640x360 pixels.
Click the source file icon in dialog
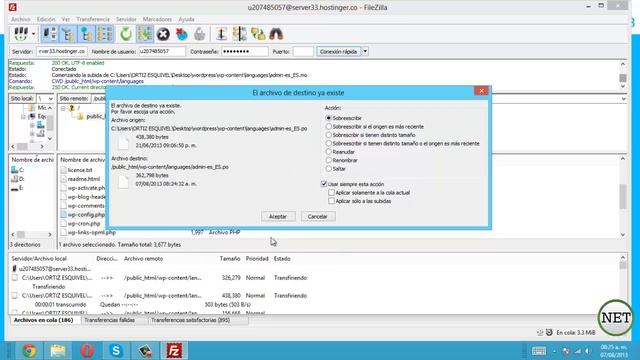[123, 142]
